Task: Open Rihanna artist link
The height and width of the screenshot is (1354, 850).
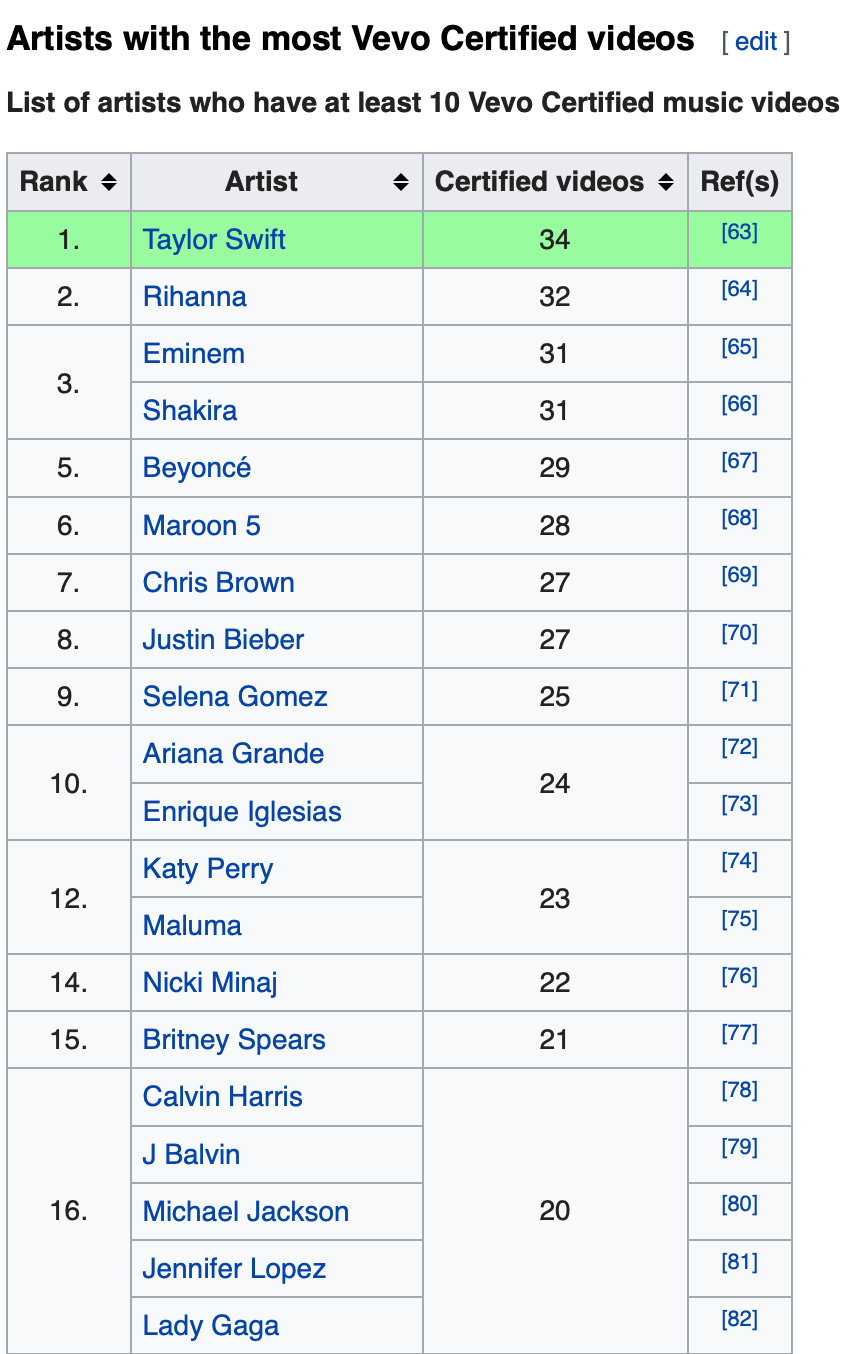Action: (x=195, y=297)
